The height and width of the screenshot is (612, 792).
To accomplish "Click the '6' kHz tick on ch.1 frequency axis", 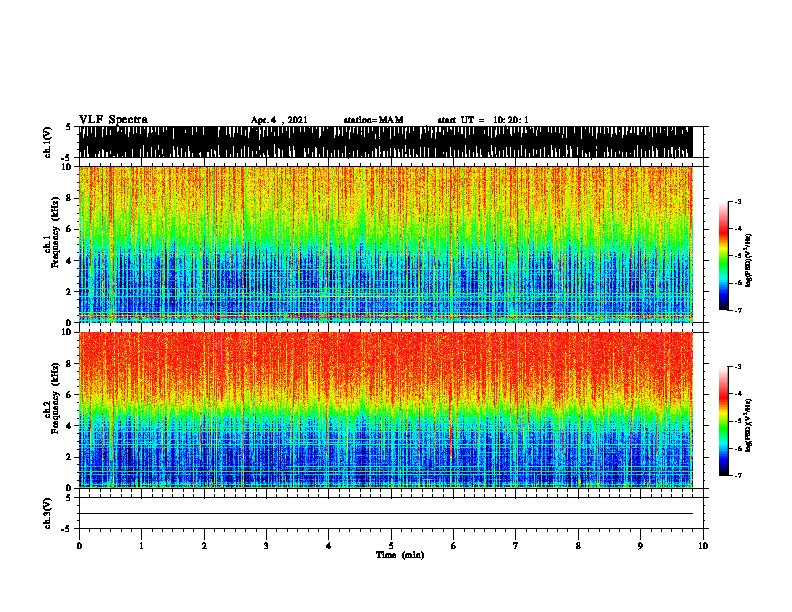I will (70, 229).
